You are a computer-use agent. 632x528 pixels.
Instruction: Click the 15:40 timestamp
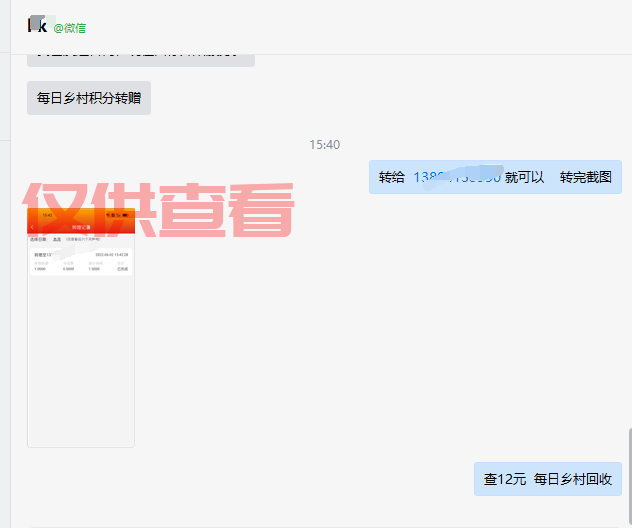coord(324,145)
